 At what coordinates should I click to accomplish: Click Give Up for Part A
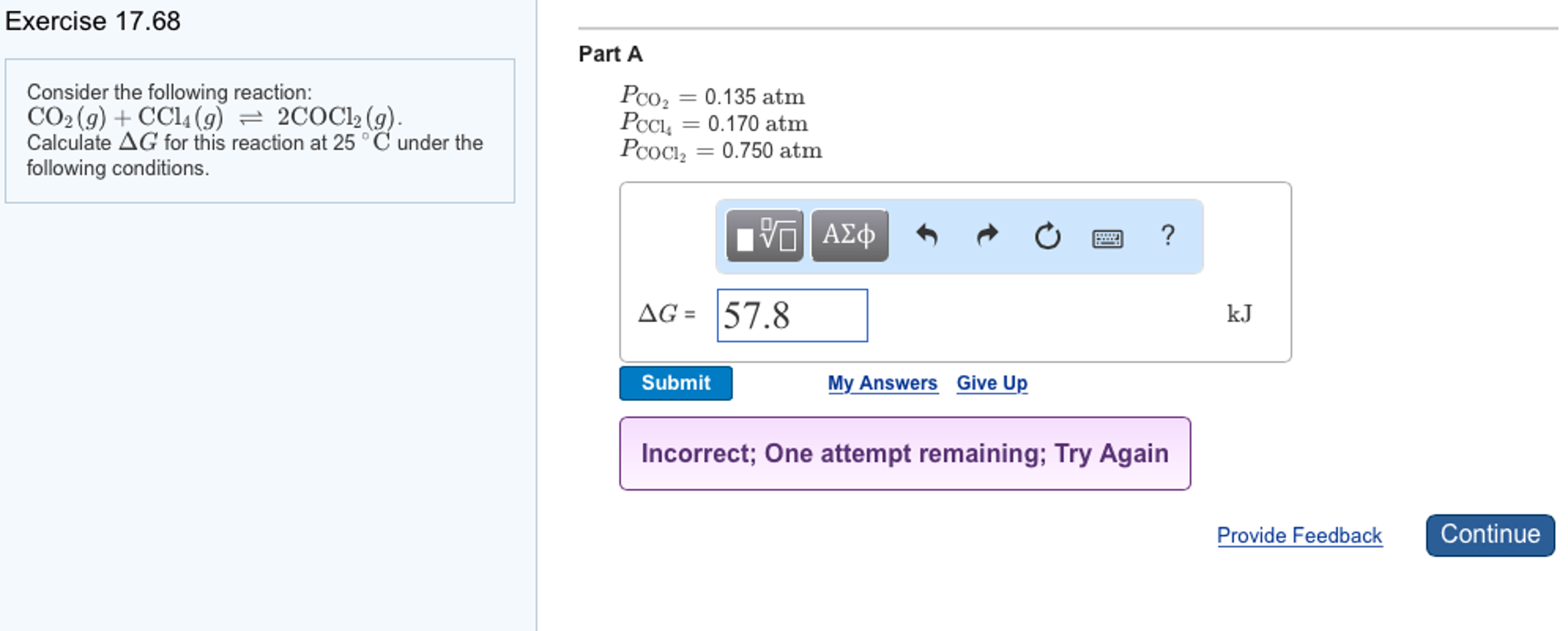click(x=992, y=383)
